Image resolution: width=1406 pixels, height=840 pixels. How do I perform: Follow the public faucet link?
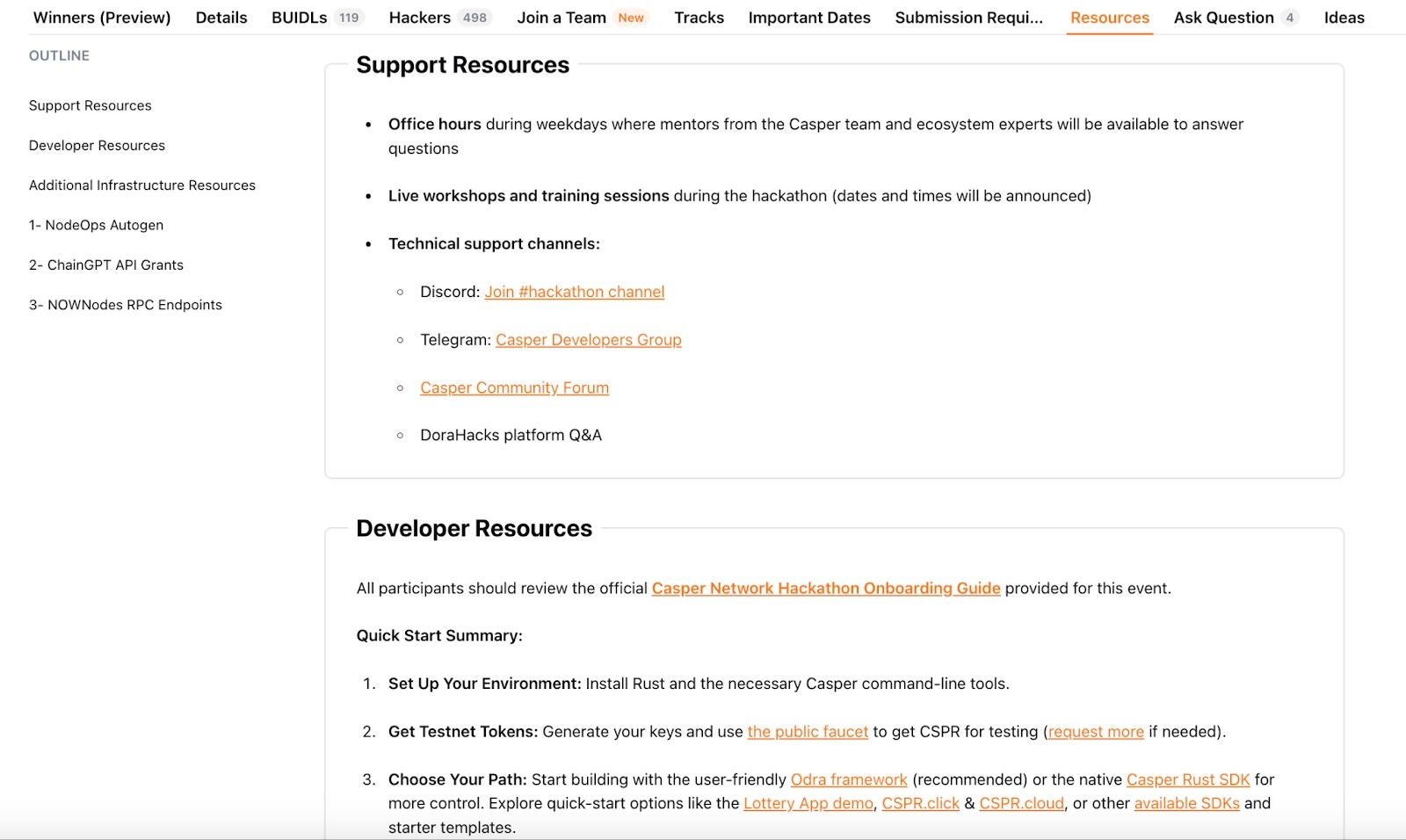tap(807, 732)
